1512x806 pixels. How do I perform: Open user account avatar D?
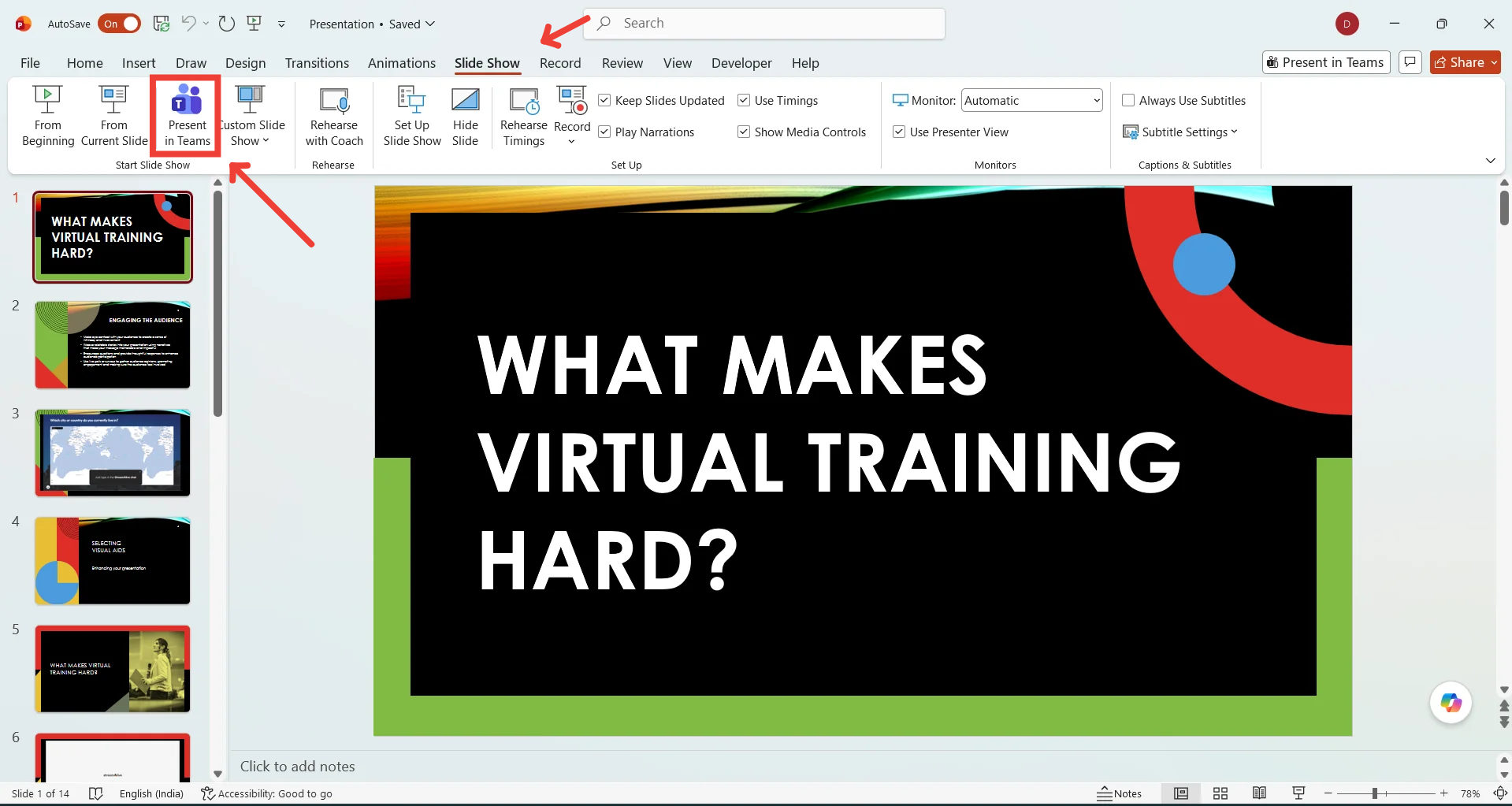click(x=1347, y=24)
